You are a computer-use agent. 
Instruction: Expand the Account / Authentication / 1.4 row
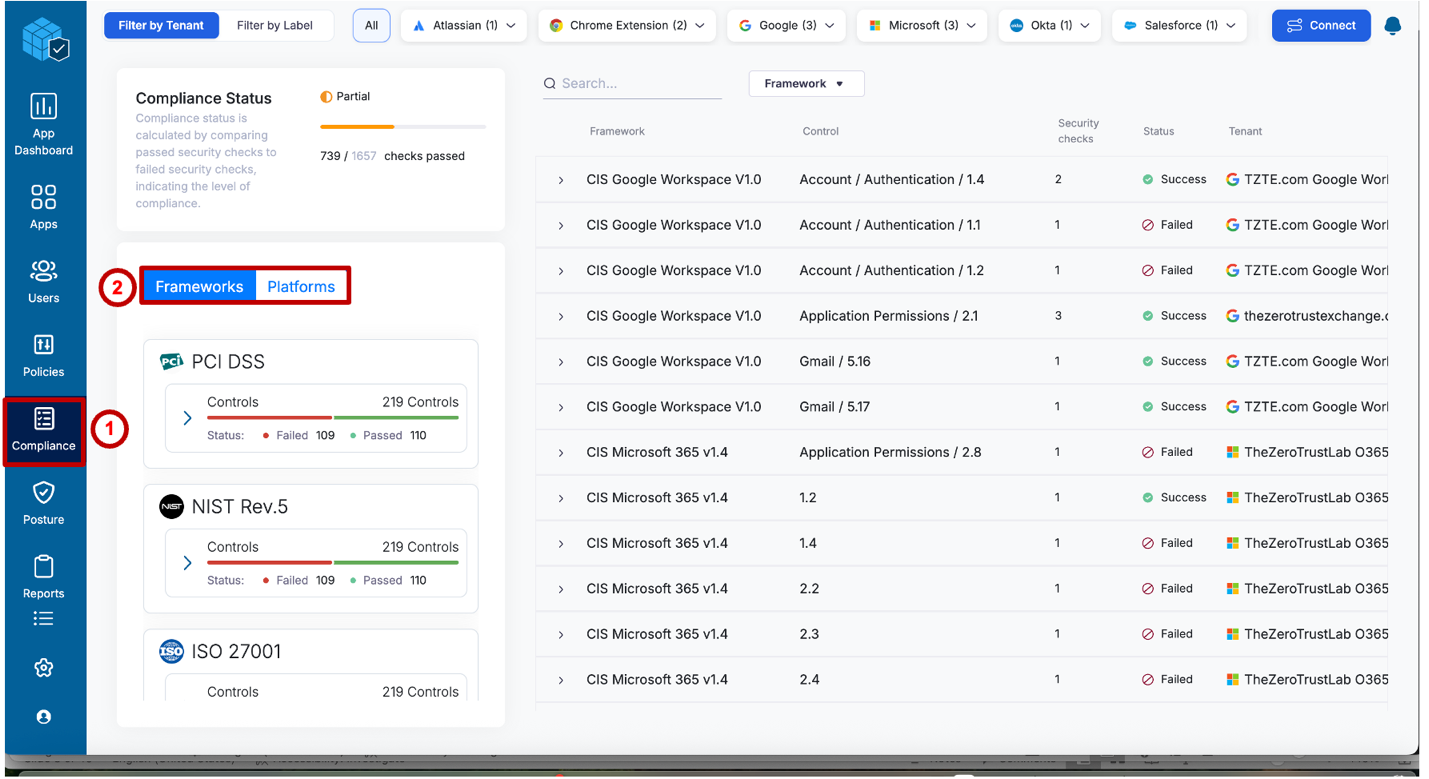point(561,180)
